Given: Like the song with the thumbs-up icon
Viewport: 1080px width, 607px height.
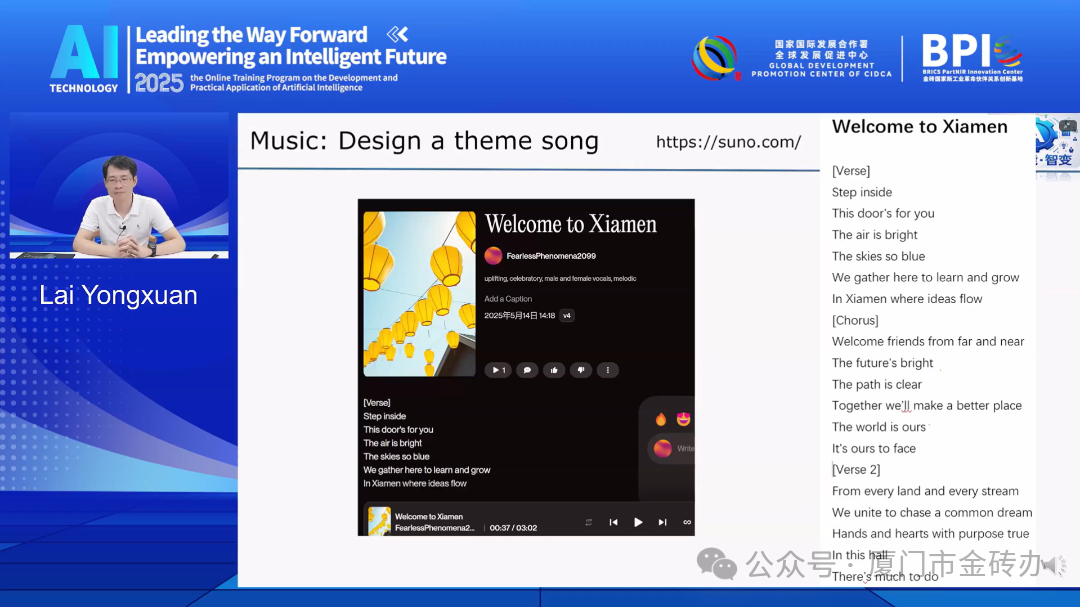Looking at the screenshot, I should (x=554, y=370).
